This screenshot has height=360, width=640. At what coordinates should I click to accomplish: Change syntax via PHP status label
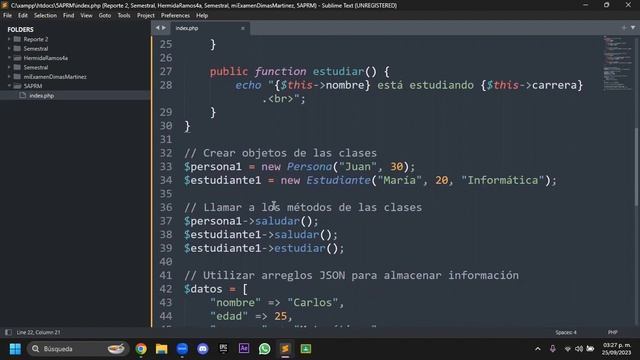(x=612, y=332)
